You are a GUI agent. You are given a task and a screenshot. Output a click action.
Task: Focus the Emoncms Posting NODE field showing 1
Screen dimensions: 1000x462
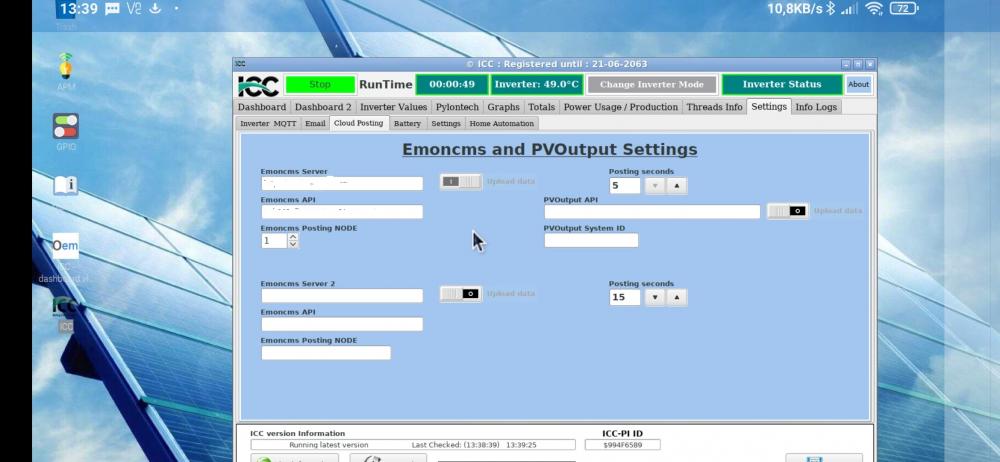(x=274, y=241)
